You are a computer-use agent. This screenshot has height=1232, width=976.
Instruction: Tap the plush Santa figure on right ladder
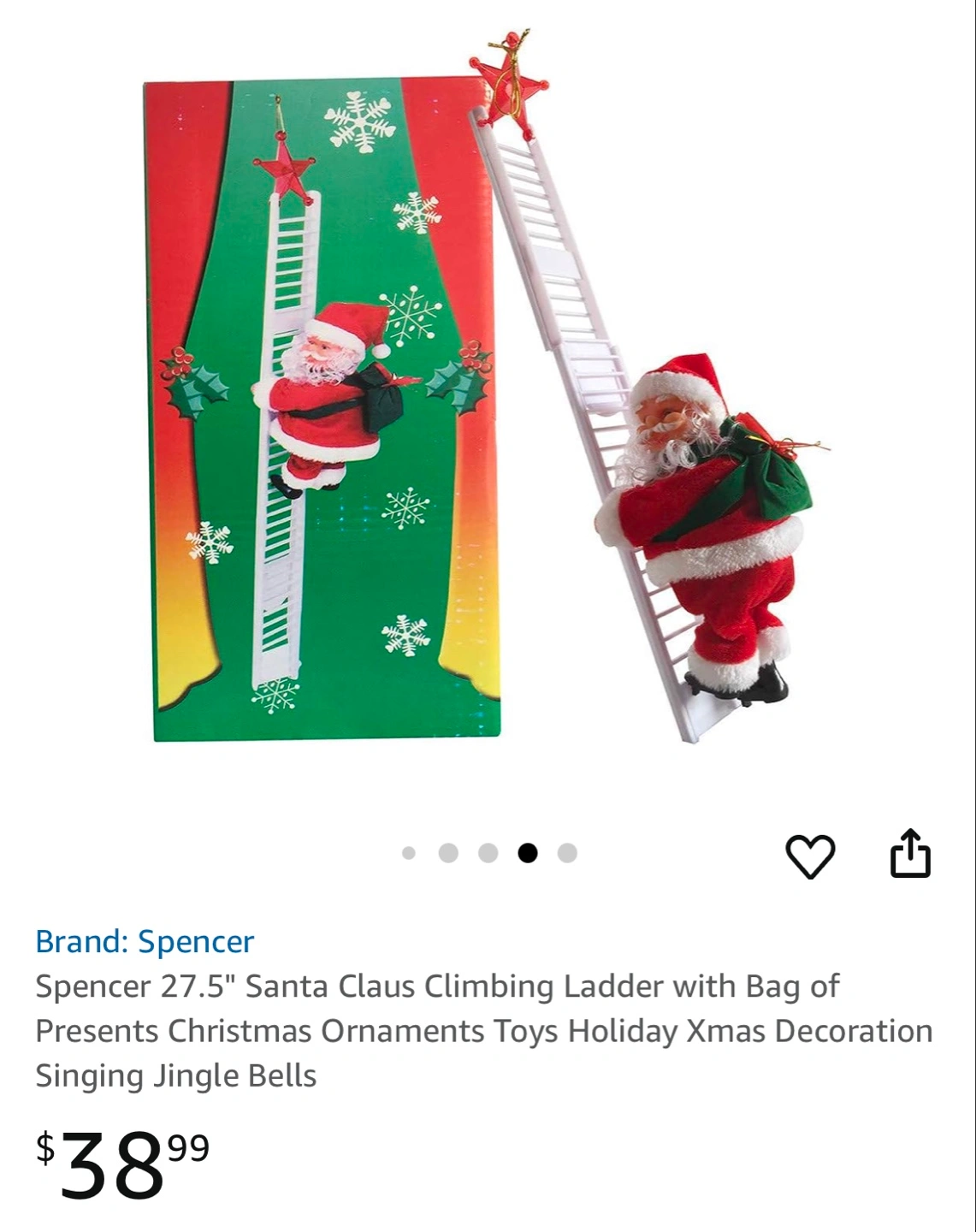click(706, 526)
